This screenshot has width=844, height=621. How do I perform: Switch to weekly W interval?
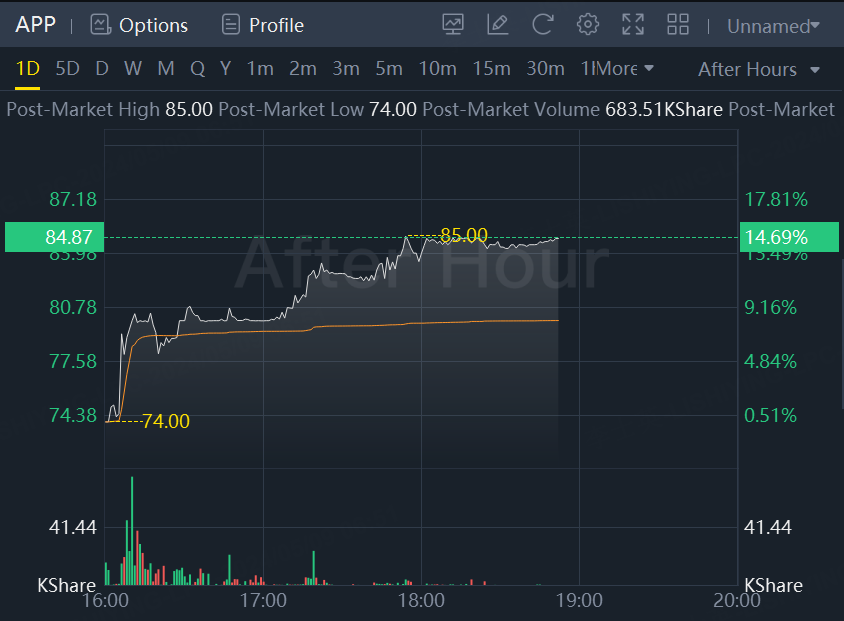coord(133,68)
